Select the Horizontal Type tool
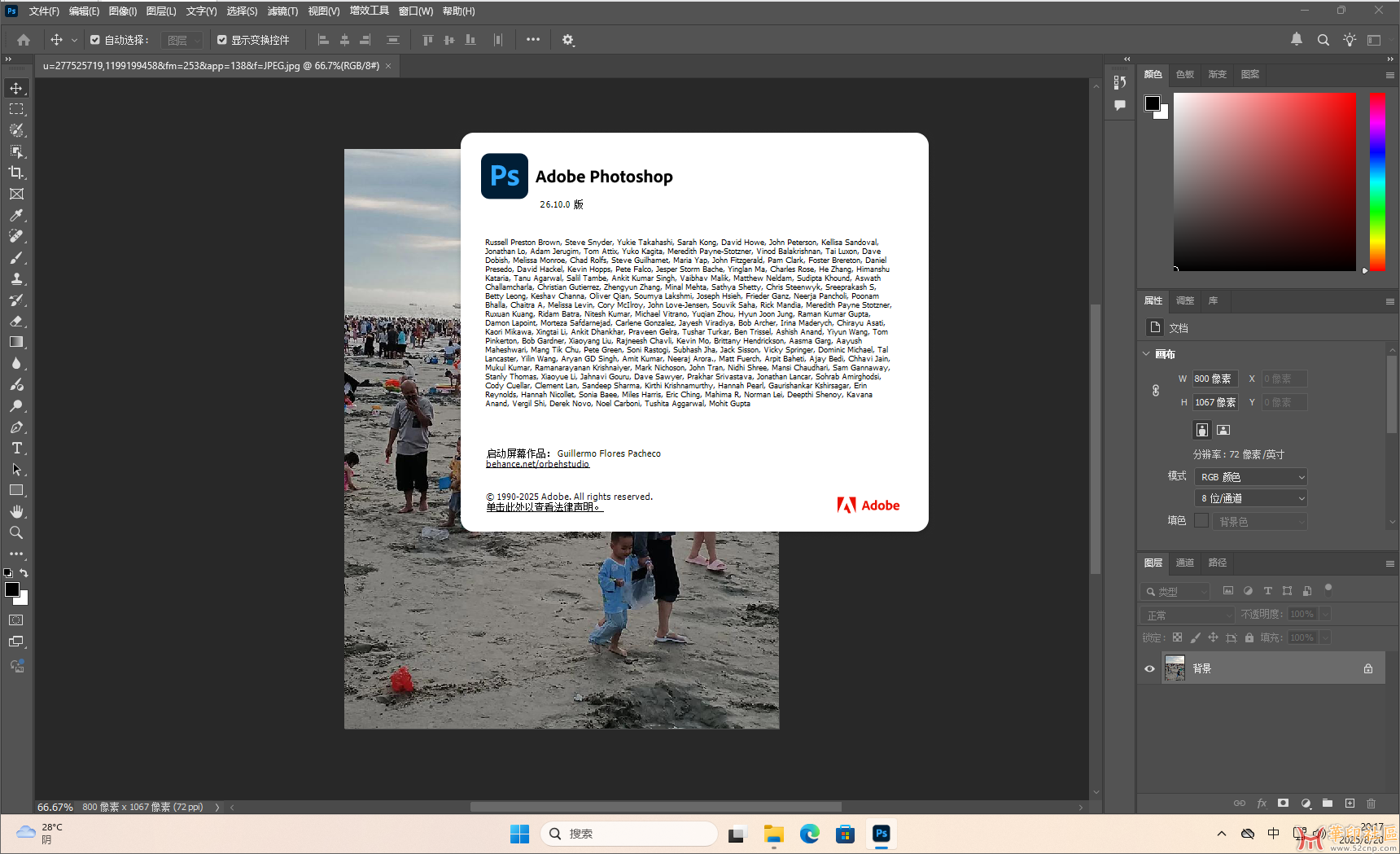This screenshot has height=854, width=1400. point(16,448)
